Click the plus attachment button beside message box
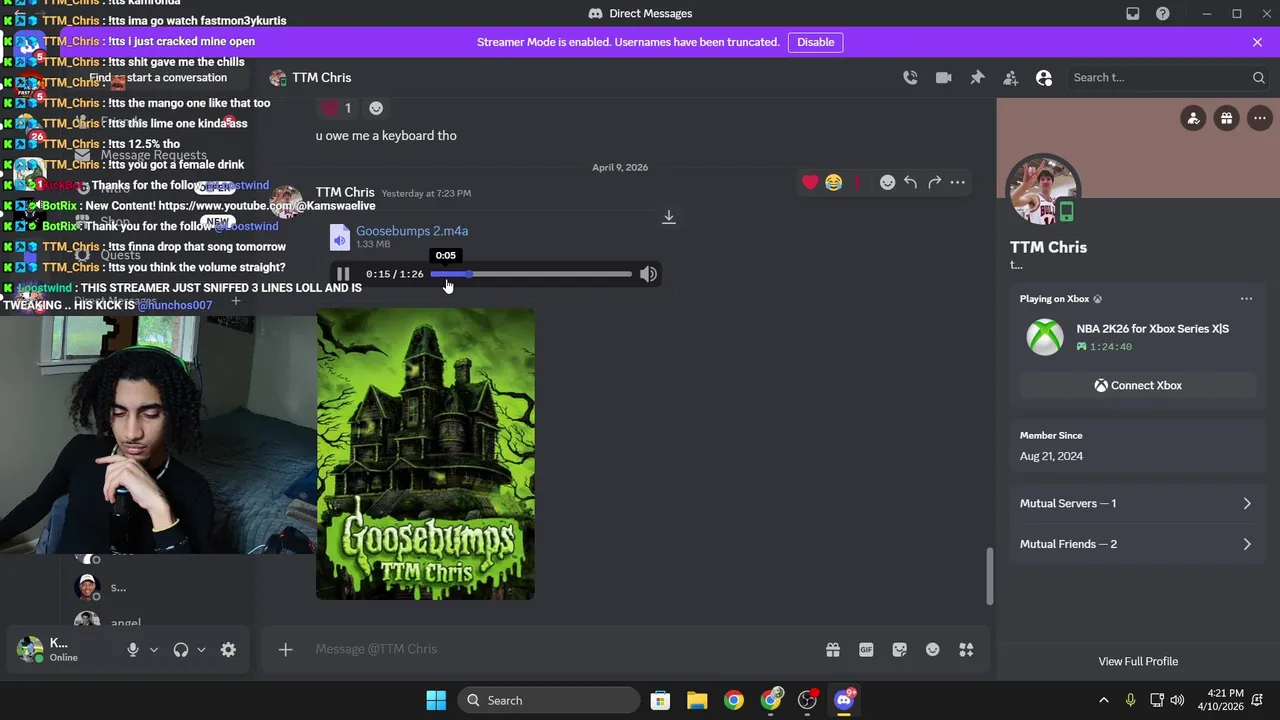Image resolution: width=1280 pixels, height=720 pixels. pyautogui.click(x=285, y=649)
